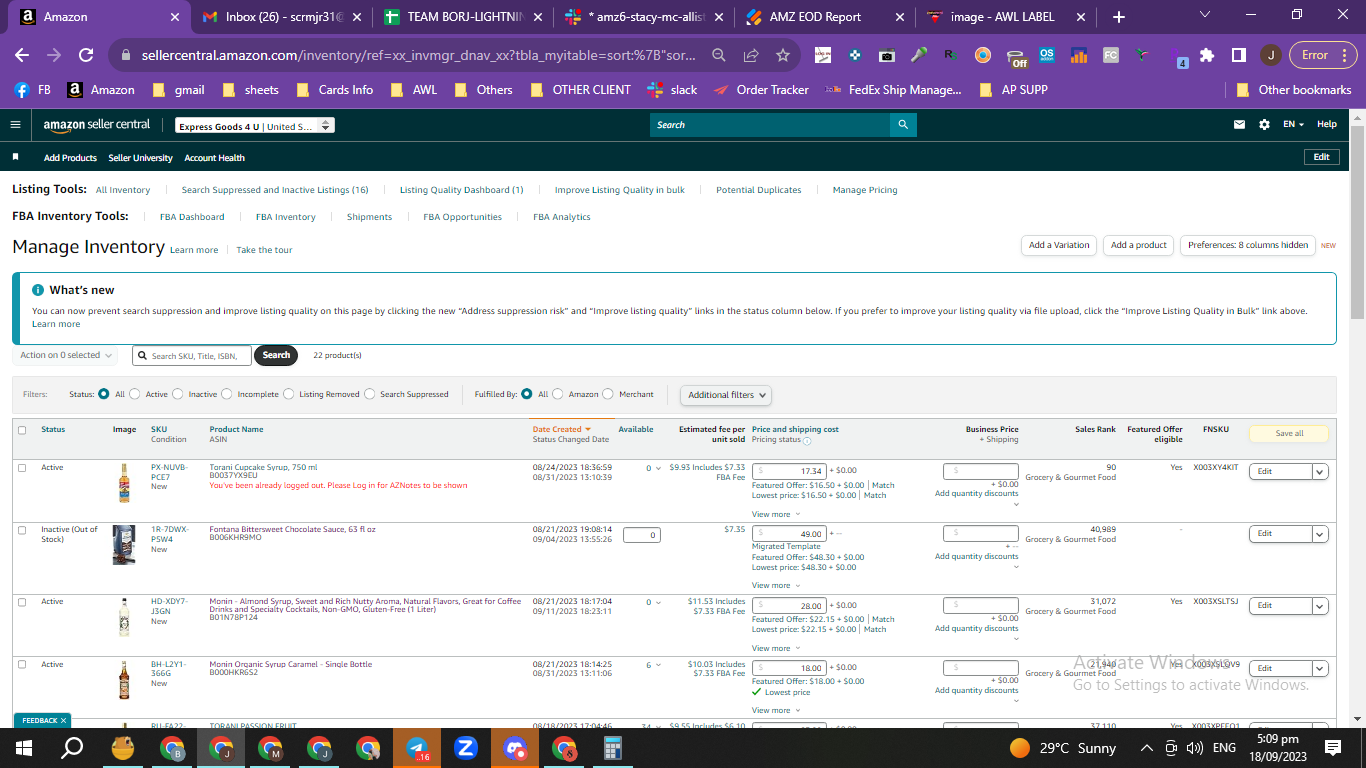
Task: Open the Action on 0 selected dropdown
Action: 66,355
